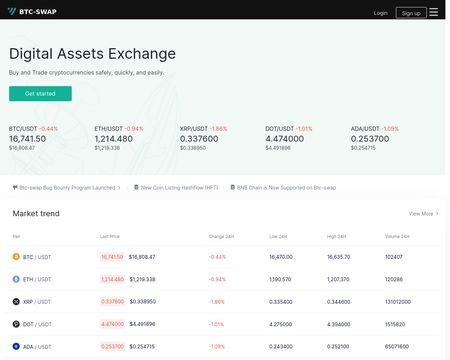Click View More in Market trend
Image resolution: width=450 pixels, height=360 pixels.
click(423, 214)
